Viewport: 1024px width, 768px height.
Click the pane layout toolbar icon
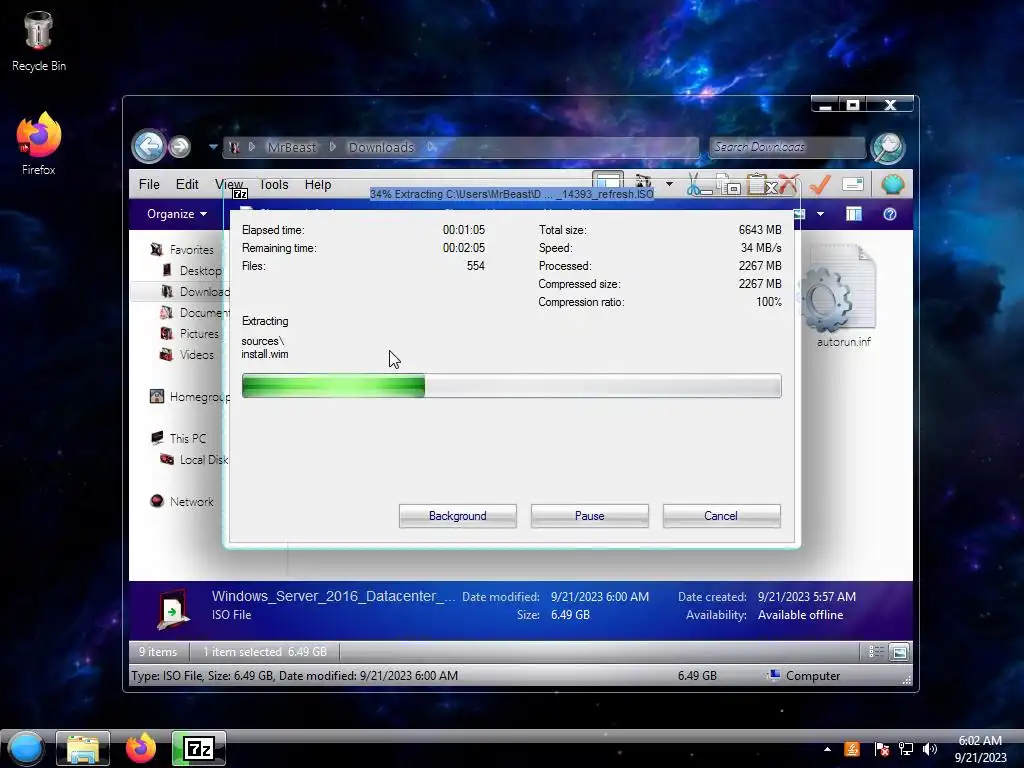tap(607, 182)
